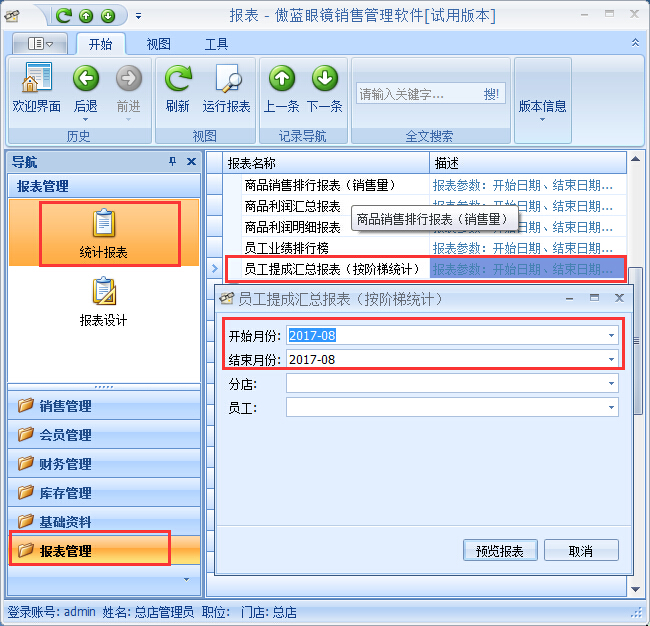Maximize the 员工提成汇总报表 dialog
The height and width of the screenshot is (626, 650).
[x=594, y=298]
